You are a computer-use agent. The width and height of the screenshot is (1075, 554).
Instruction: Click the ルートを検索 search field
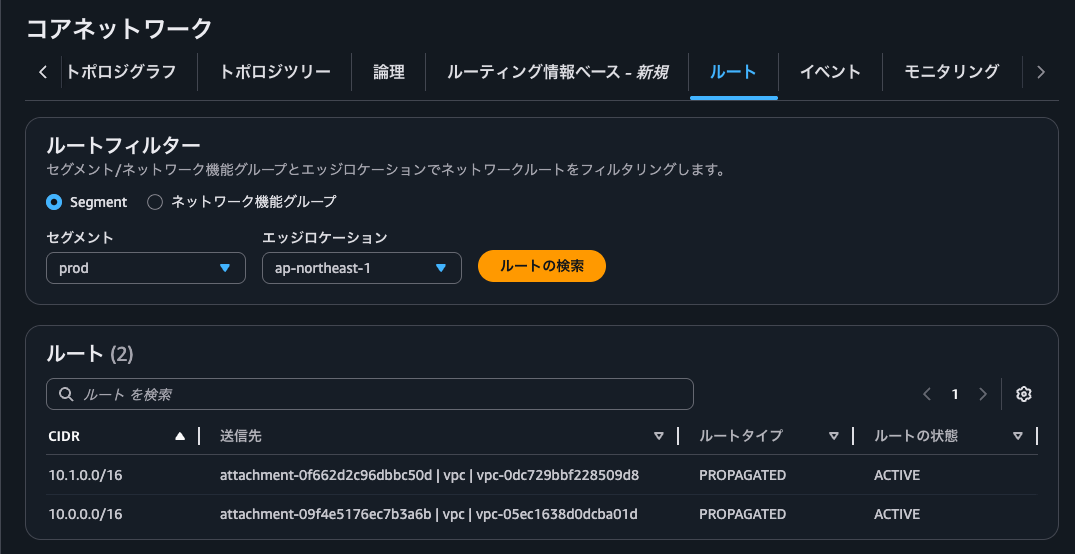click(370, 394)
